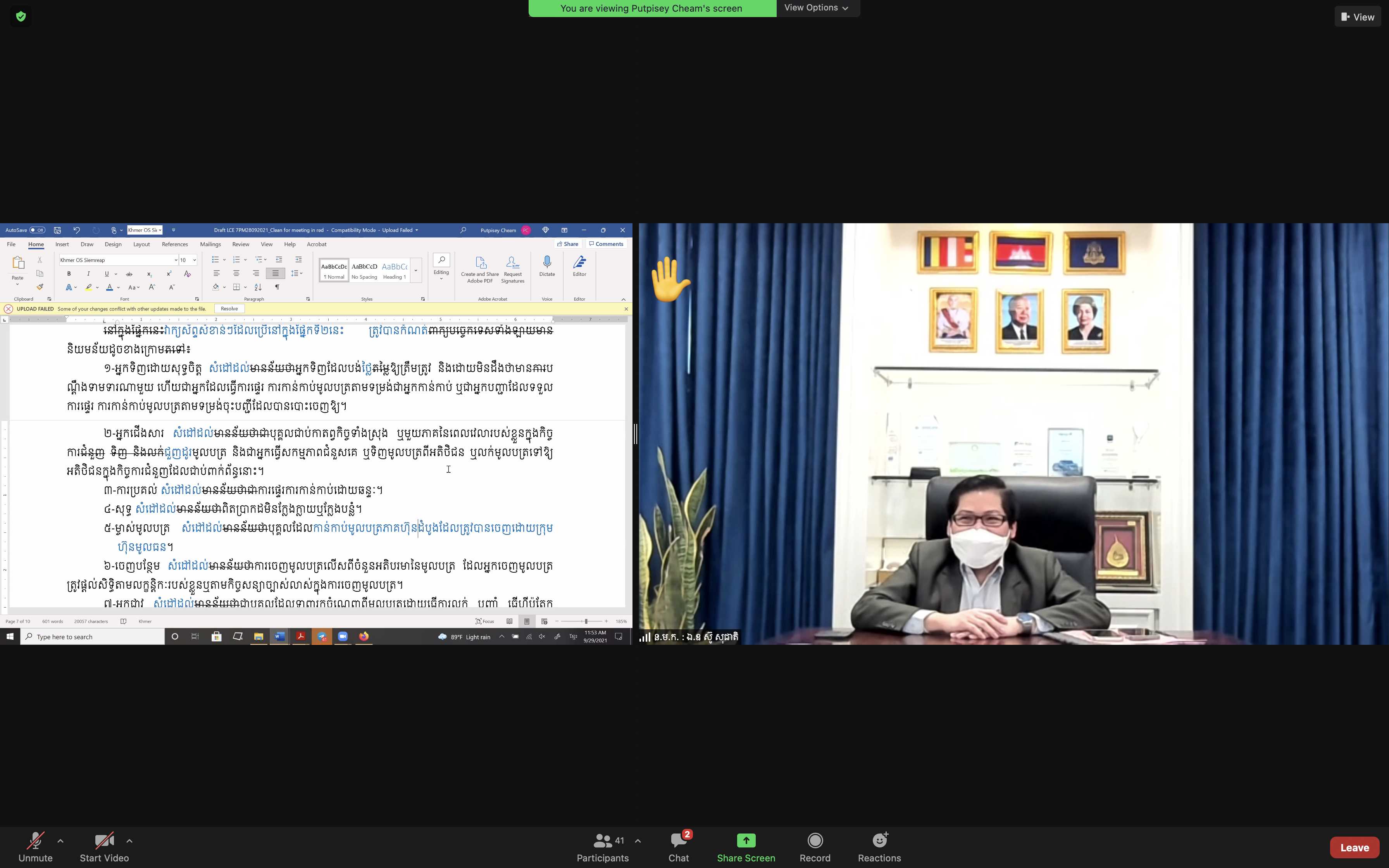Toggle Underline formatting
Viewport: 1389px width, 868px height.
pos(106,274)
